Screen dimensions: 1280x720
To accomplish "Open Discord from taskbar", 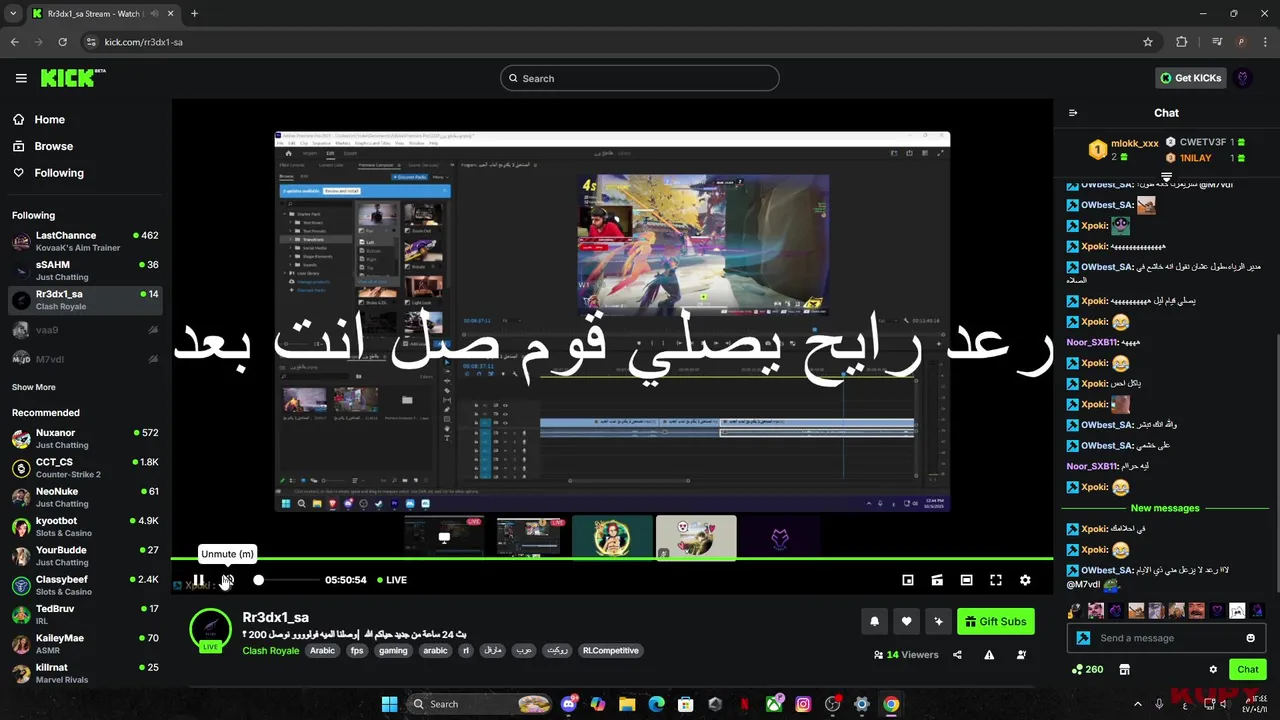I will click(x=569, y=704).
